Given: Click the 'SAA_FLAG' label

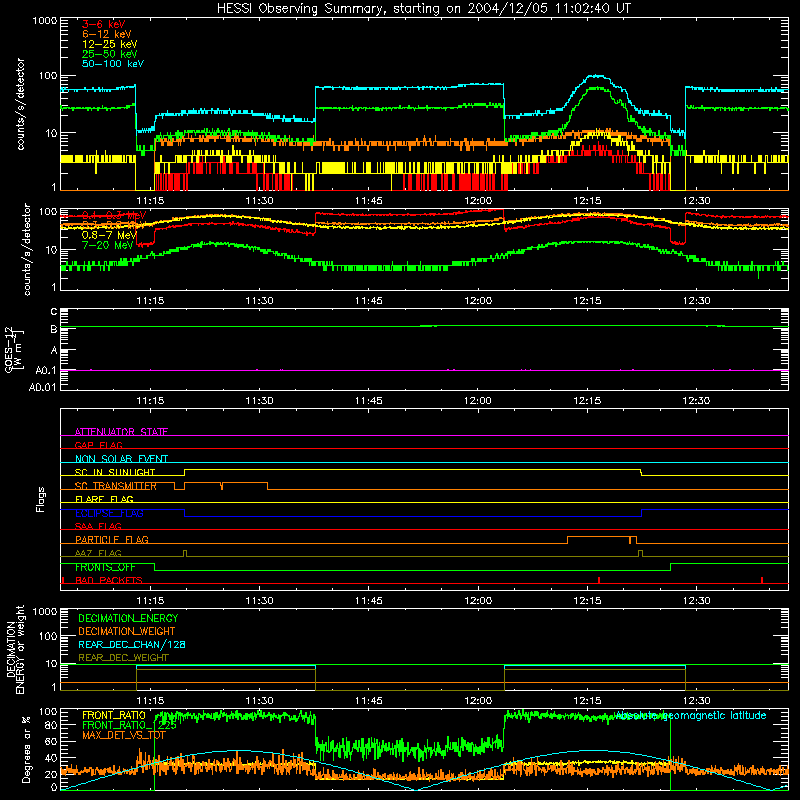Looking at the screenshot, I should 98,526.
